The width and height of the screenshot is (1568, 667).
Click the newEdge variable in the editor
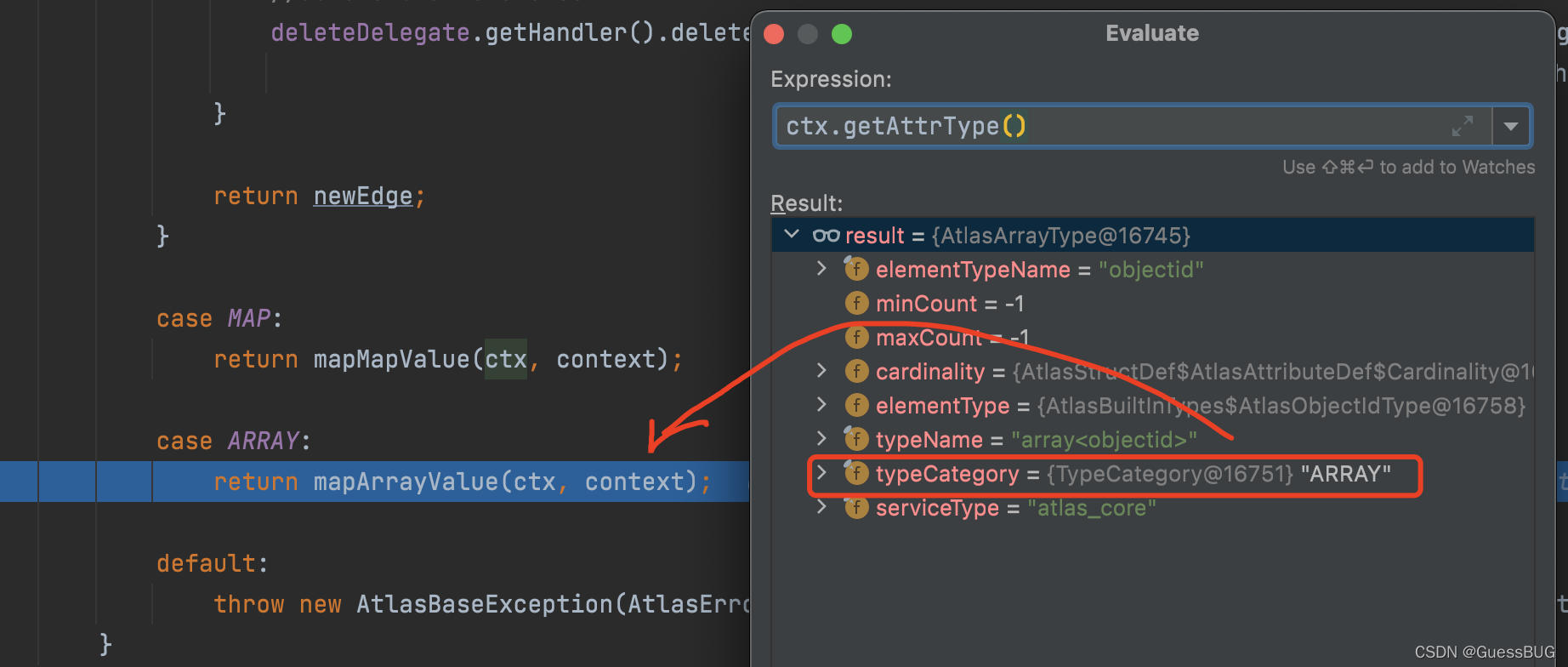pos(363,197)
